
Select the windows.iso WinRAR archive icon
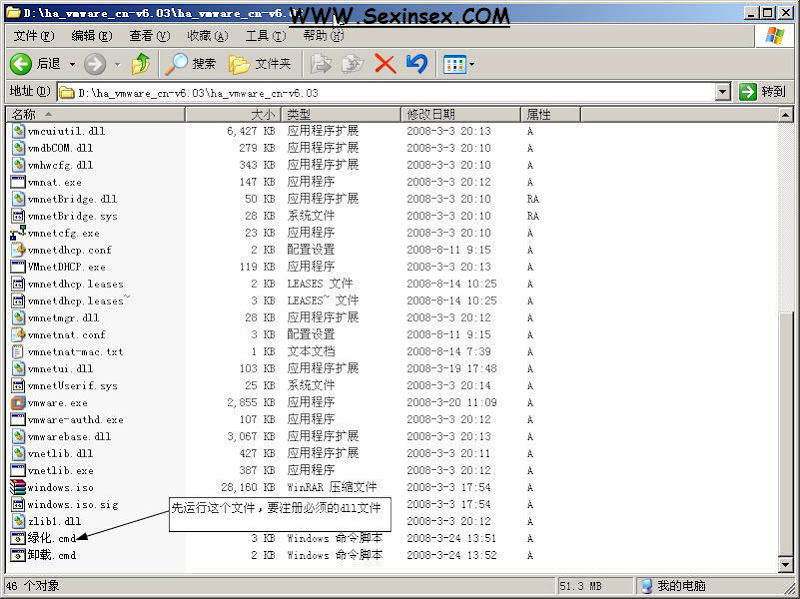click(x=18, y=488)
